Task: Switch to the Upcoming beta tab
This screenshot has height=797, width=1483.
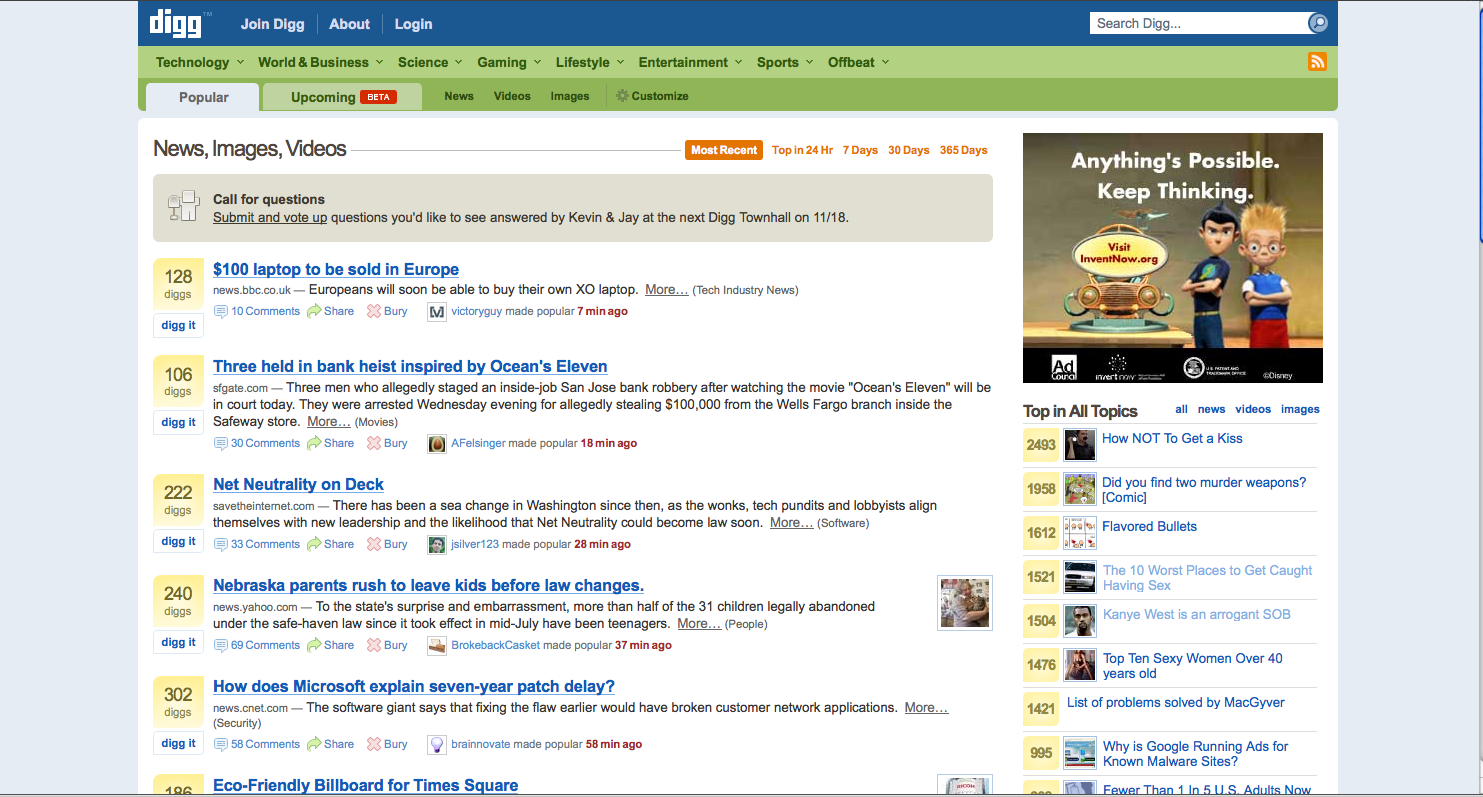Action: pos(342,97)
